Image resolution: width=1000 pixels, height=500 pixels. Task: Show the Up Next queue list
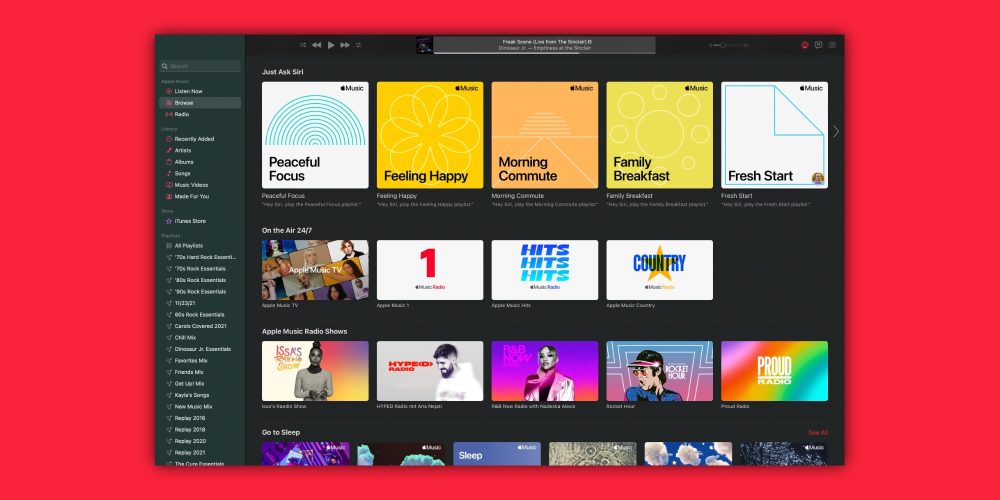pos(832,45)
